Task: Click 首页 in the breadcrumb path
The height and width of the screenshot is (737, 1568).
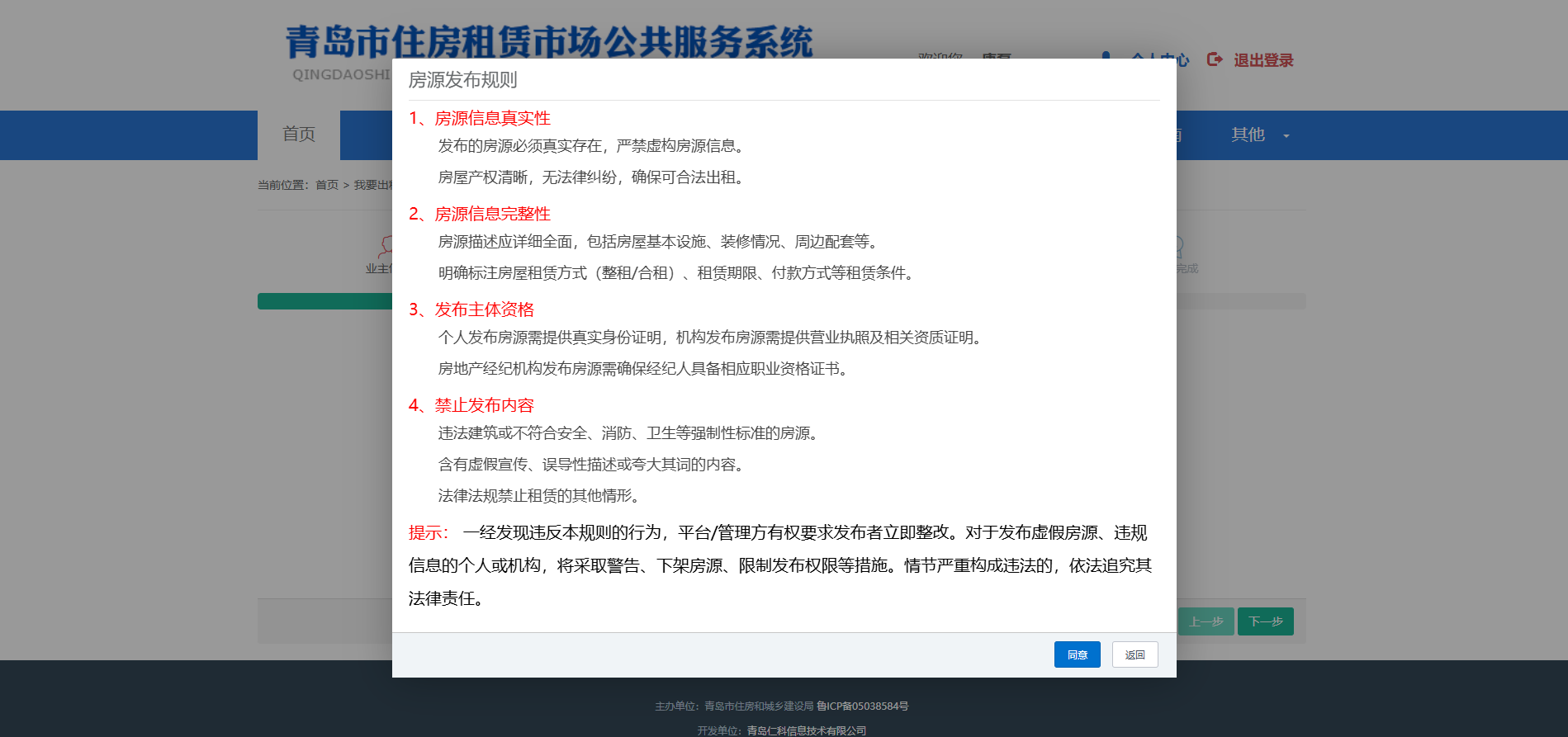Action: (327, 185)
